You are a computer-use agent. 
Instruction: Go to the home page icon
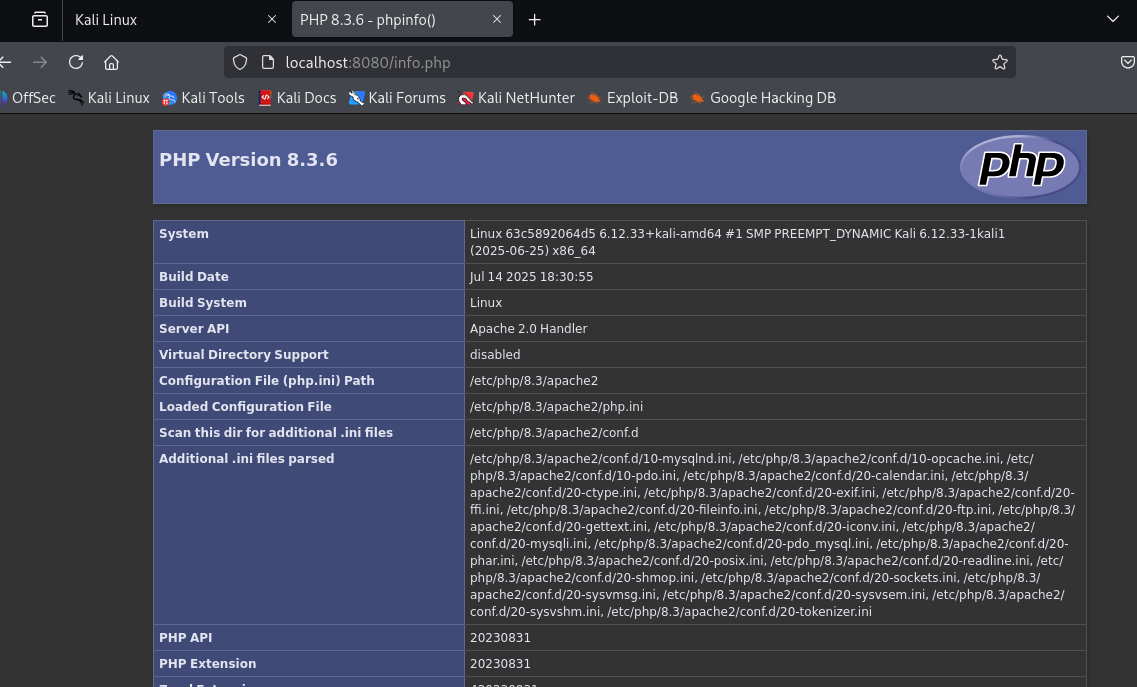pos(111,62)
